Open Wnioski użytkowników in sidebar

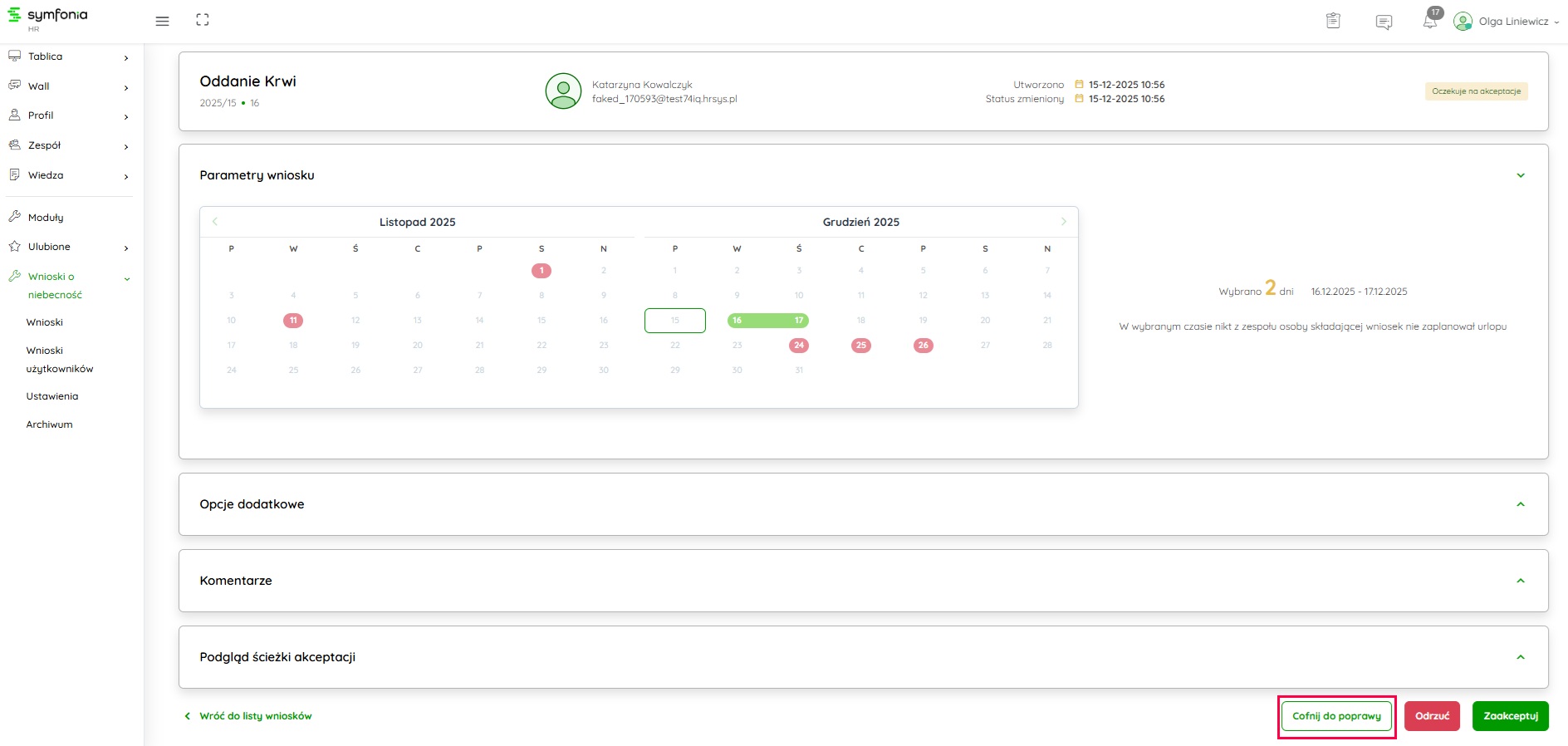click(59, 360)
